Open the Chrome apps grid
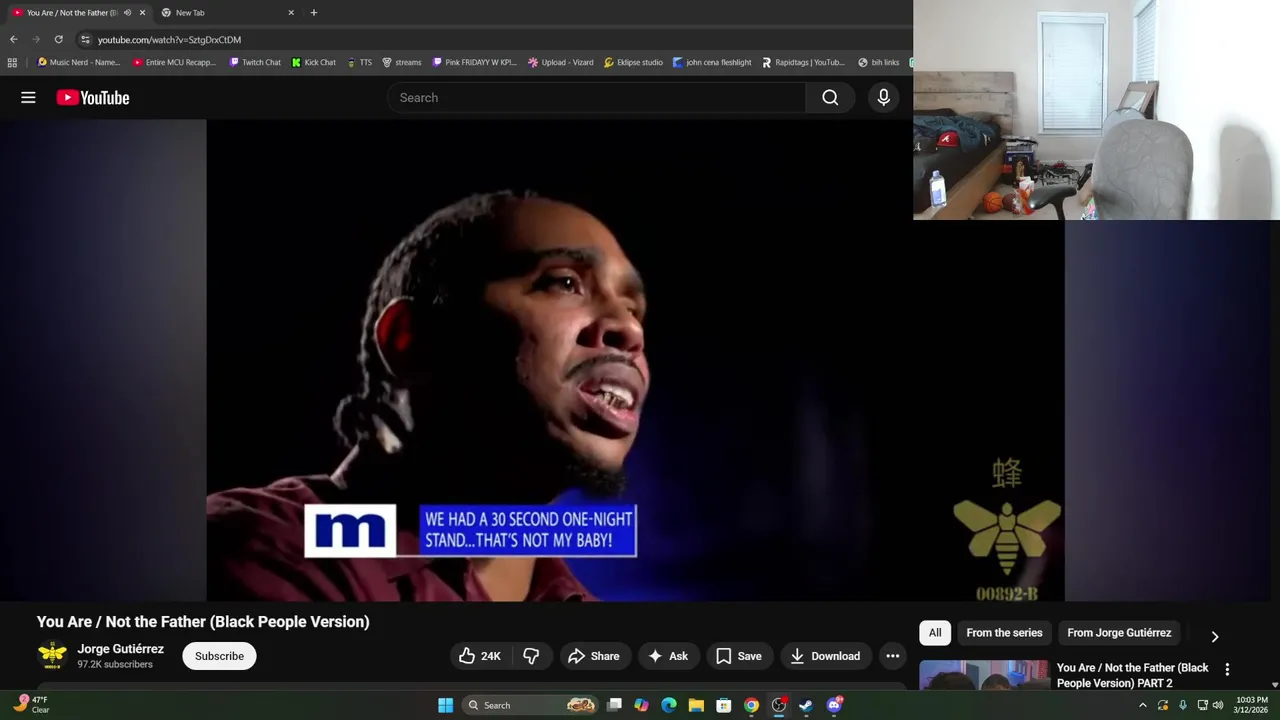Screen dimensions: 1280x720 (12, 62)
